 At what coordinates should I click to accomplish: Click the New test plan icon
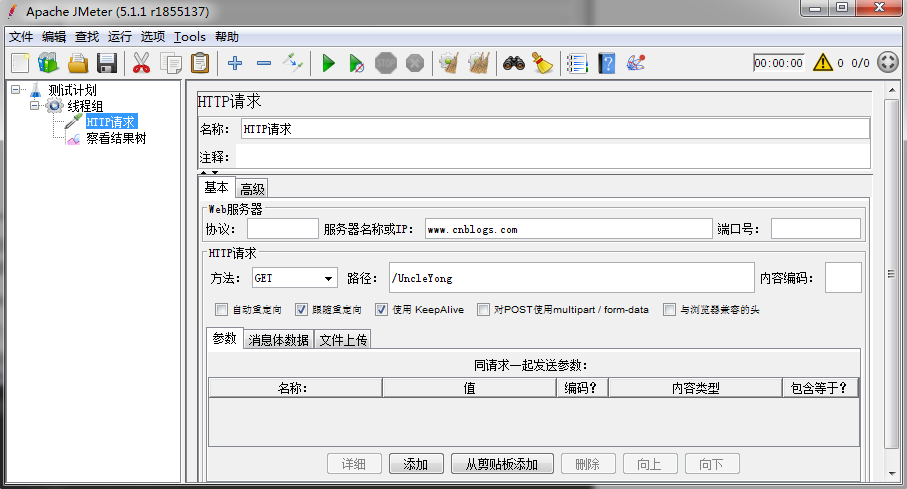coord(20,63)
